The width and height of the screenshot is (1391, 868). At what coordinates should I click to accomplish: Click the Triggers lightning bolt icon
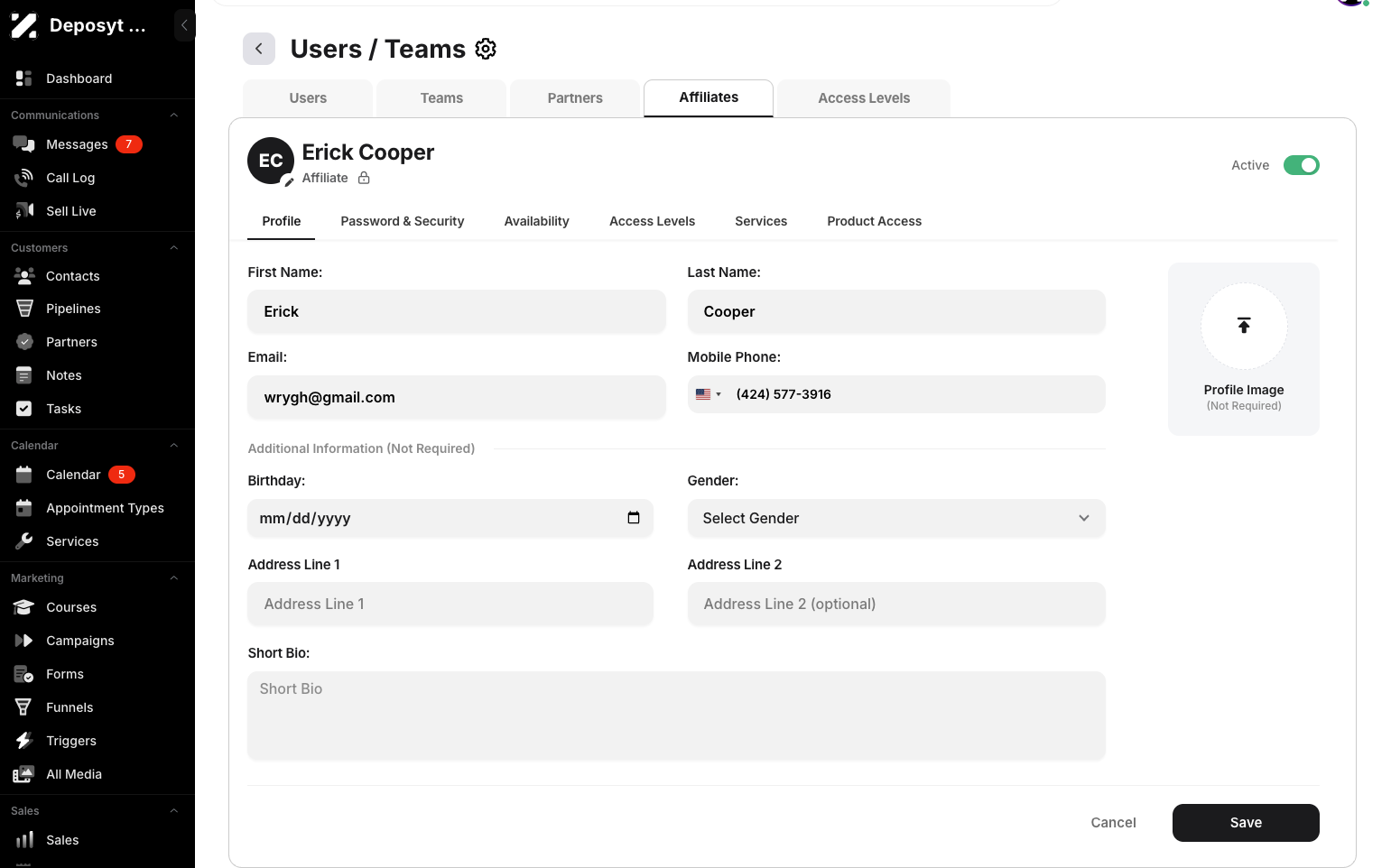tap(24, 741)
